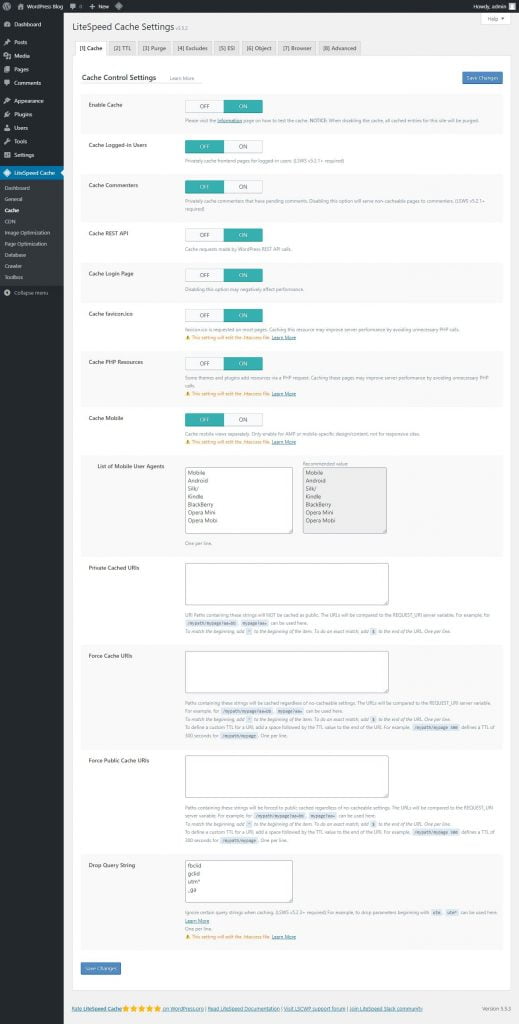Switch Cache Logged-in Users ON

[x=243, y=147]
